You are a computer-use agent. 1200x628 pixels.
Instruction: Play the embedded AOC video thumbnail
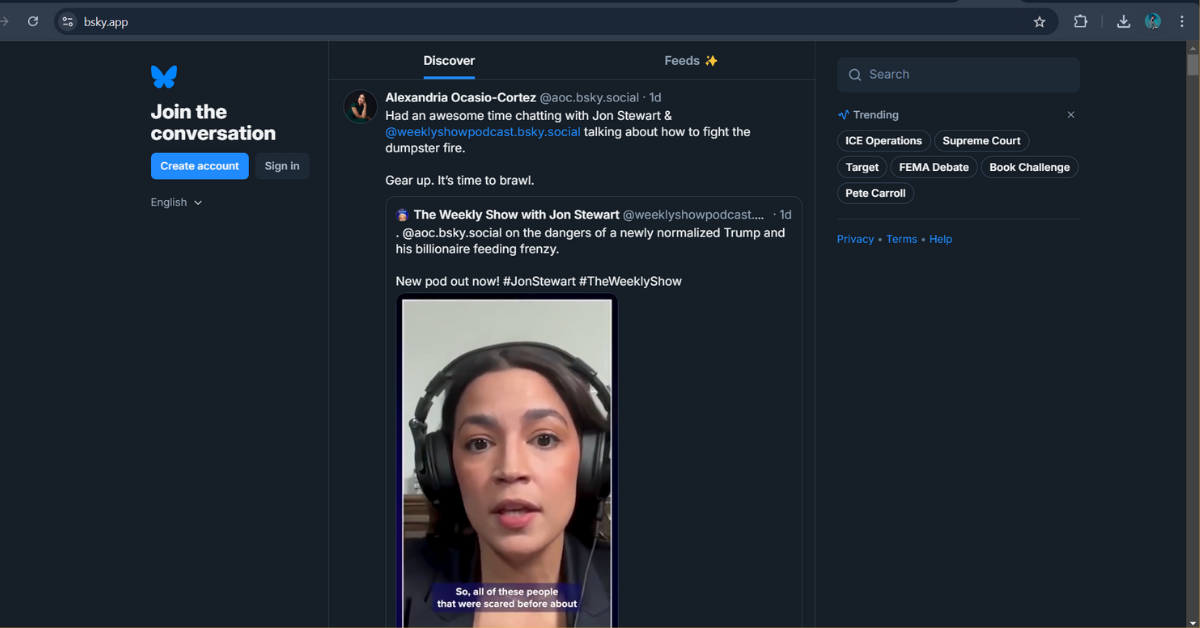pos(507,463)
